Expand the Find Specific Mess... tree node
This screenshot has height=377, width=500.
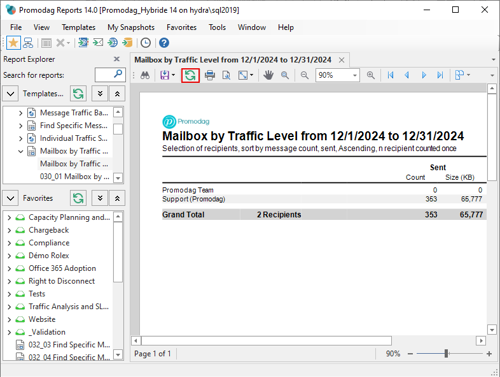coord(20,126)
